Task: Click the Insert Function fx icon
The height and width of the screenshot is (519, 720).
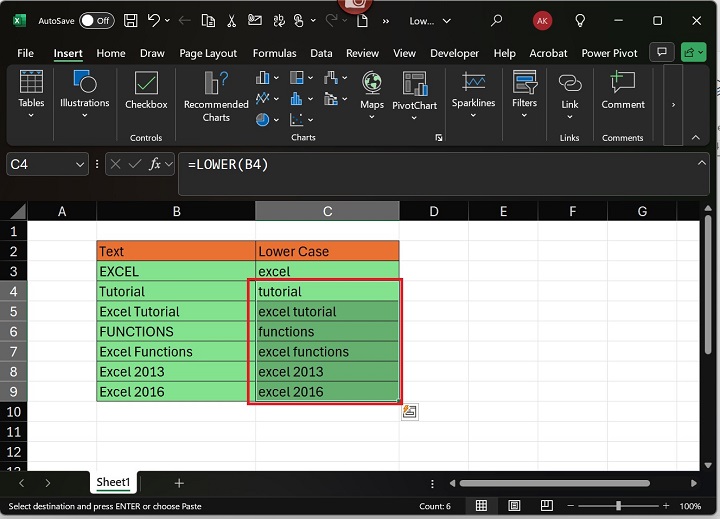Action: point(155,164)
